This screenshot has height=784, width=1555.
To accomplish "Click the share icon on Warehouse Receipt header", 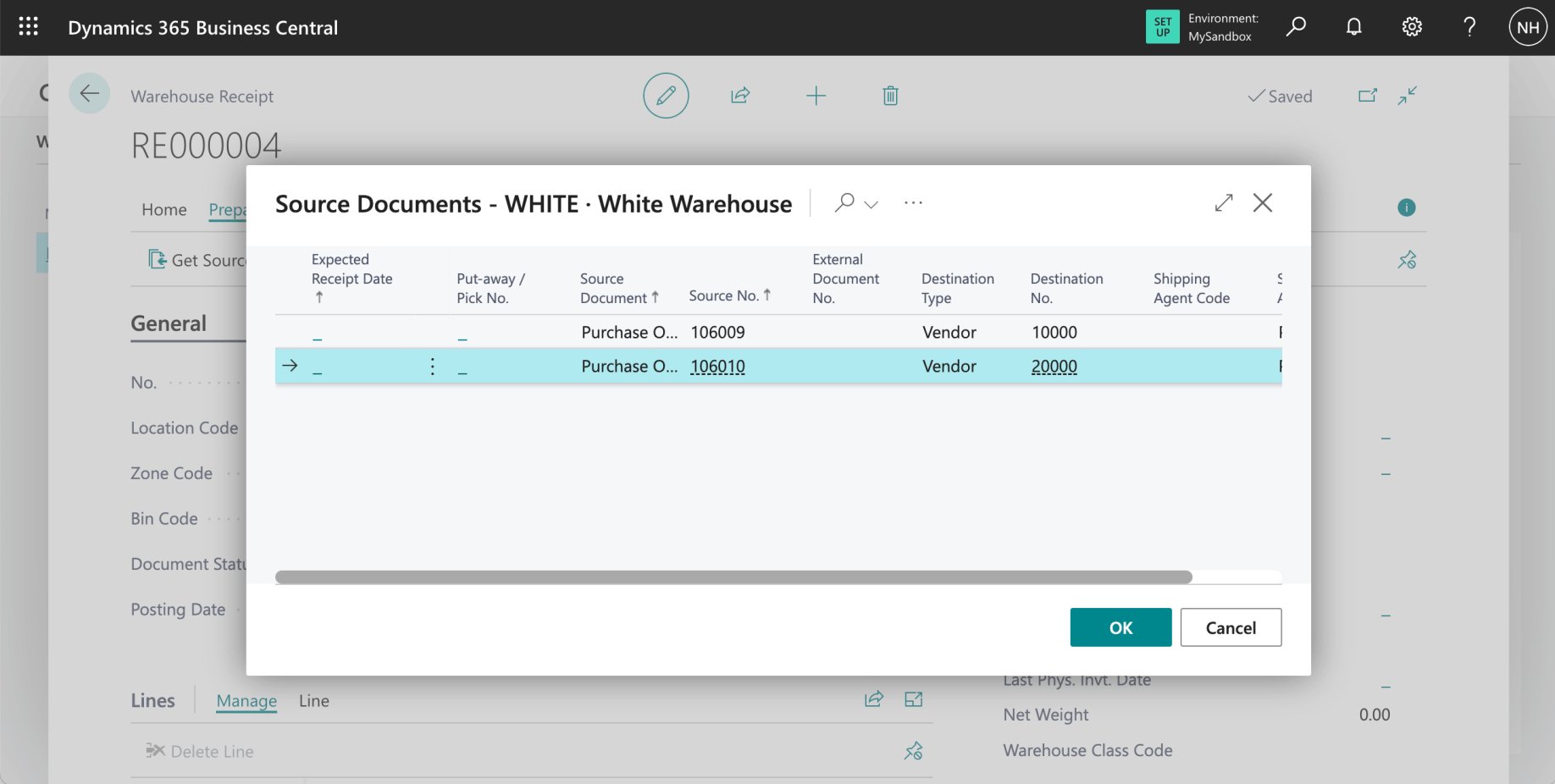I will click(x=740, y=96).
